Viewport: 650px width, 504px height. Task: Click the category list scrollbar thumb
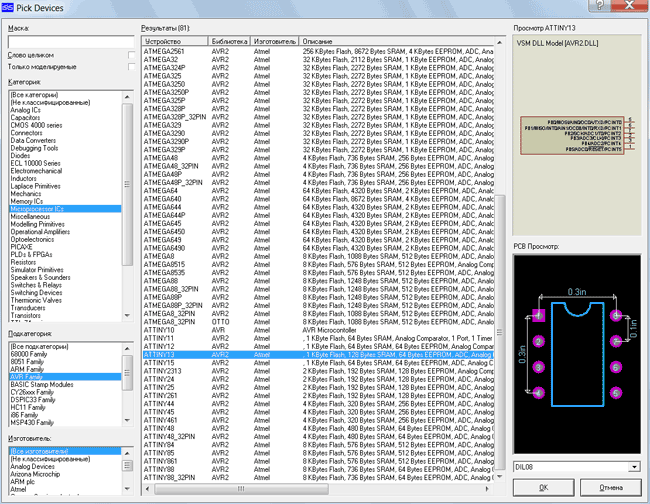(127, 184)
